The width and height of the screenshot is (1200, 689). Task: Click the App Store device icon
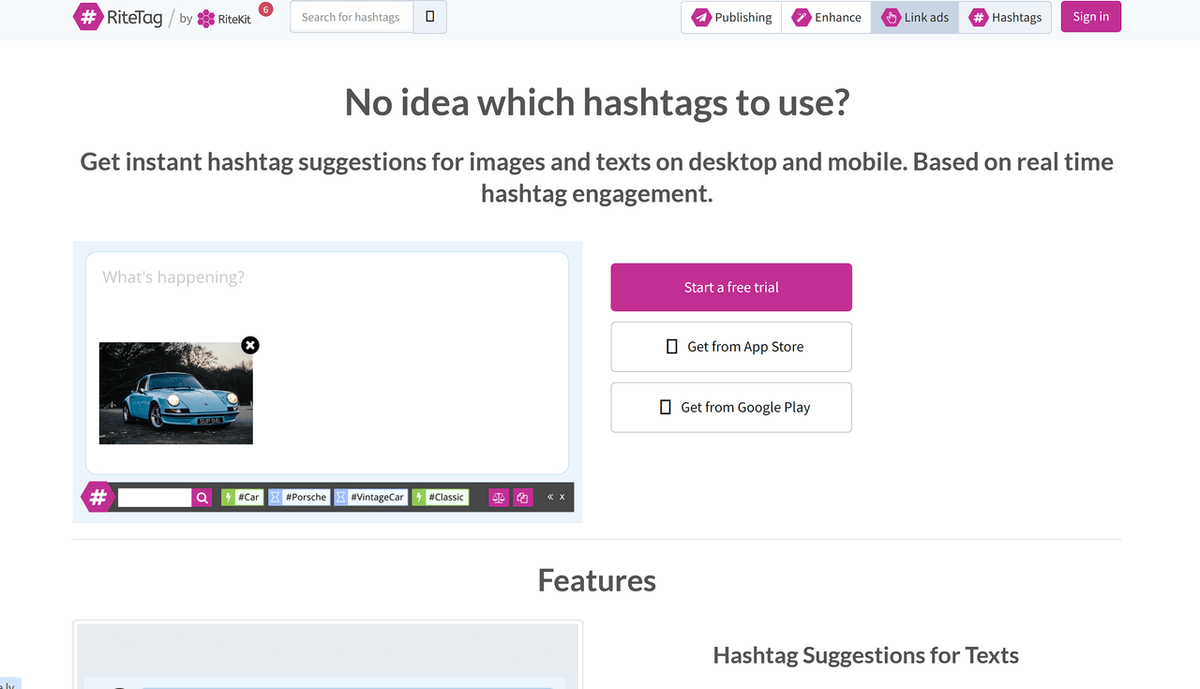(x=672, y=347)
